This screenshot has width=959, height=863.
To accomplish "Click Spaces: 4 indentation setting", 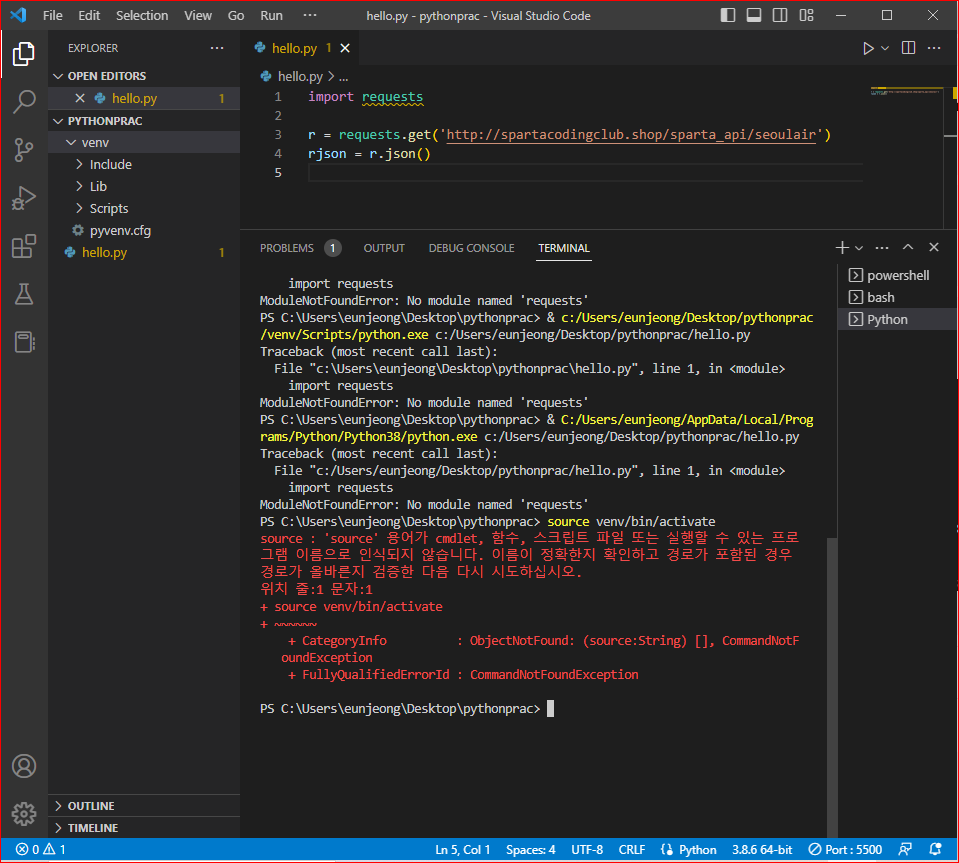I will coord(530,850).
